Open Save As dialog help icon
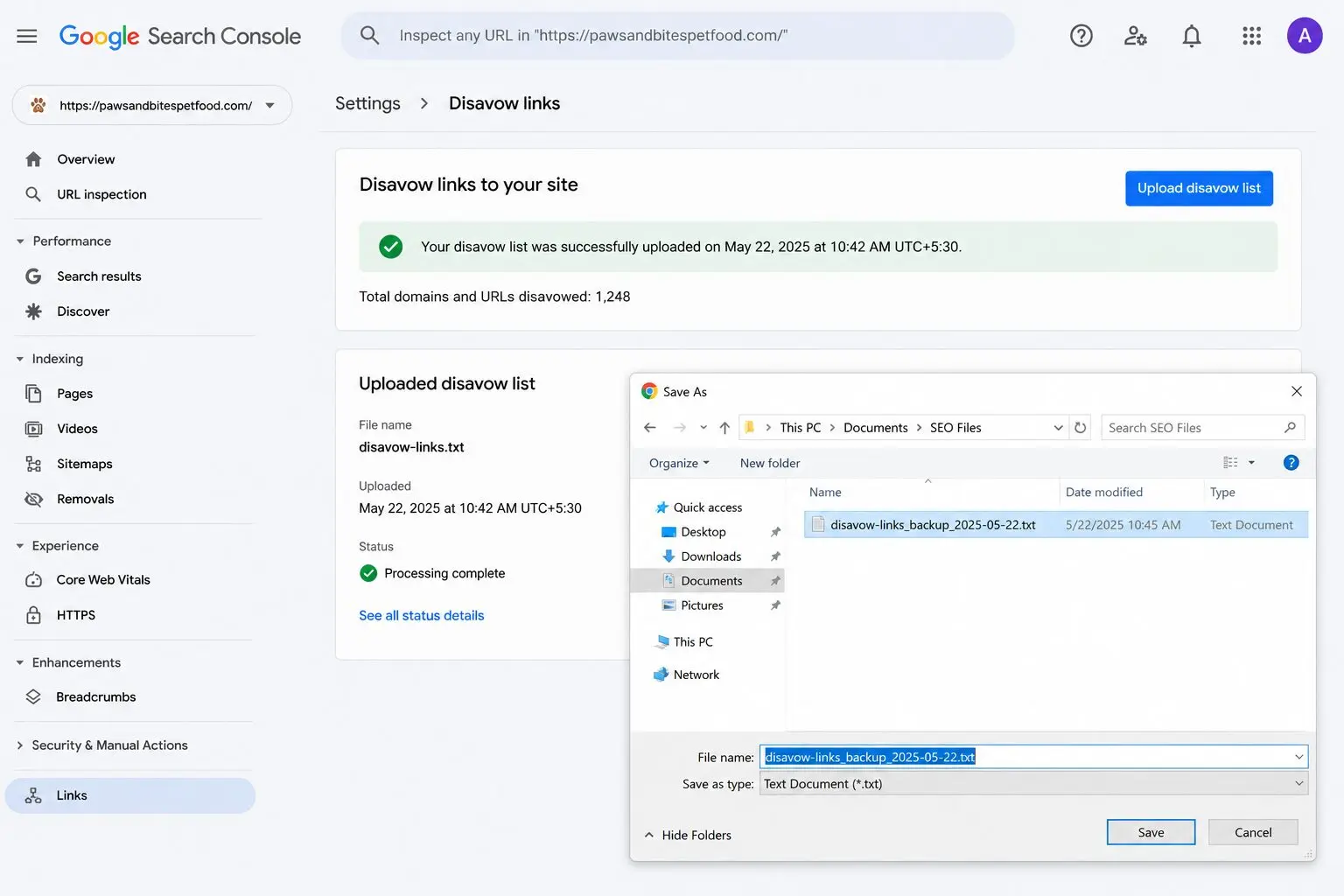The image size is (1344, 896). click(1291, 463)
